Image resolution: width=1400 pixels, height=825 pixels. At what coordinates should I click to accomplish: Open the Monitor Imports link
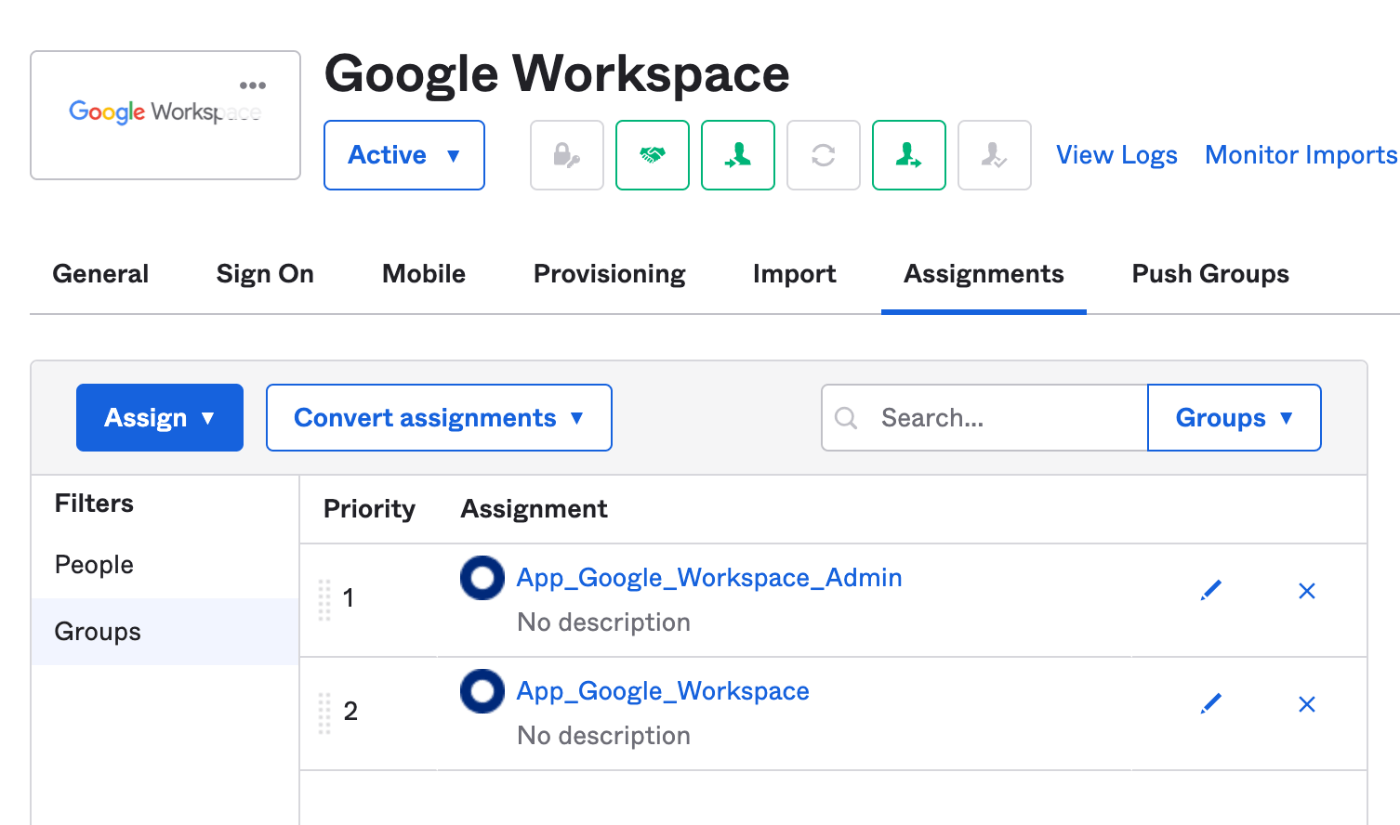[x=1301, y=155]
